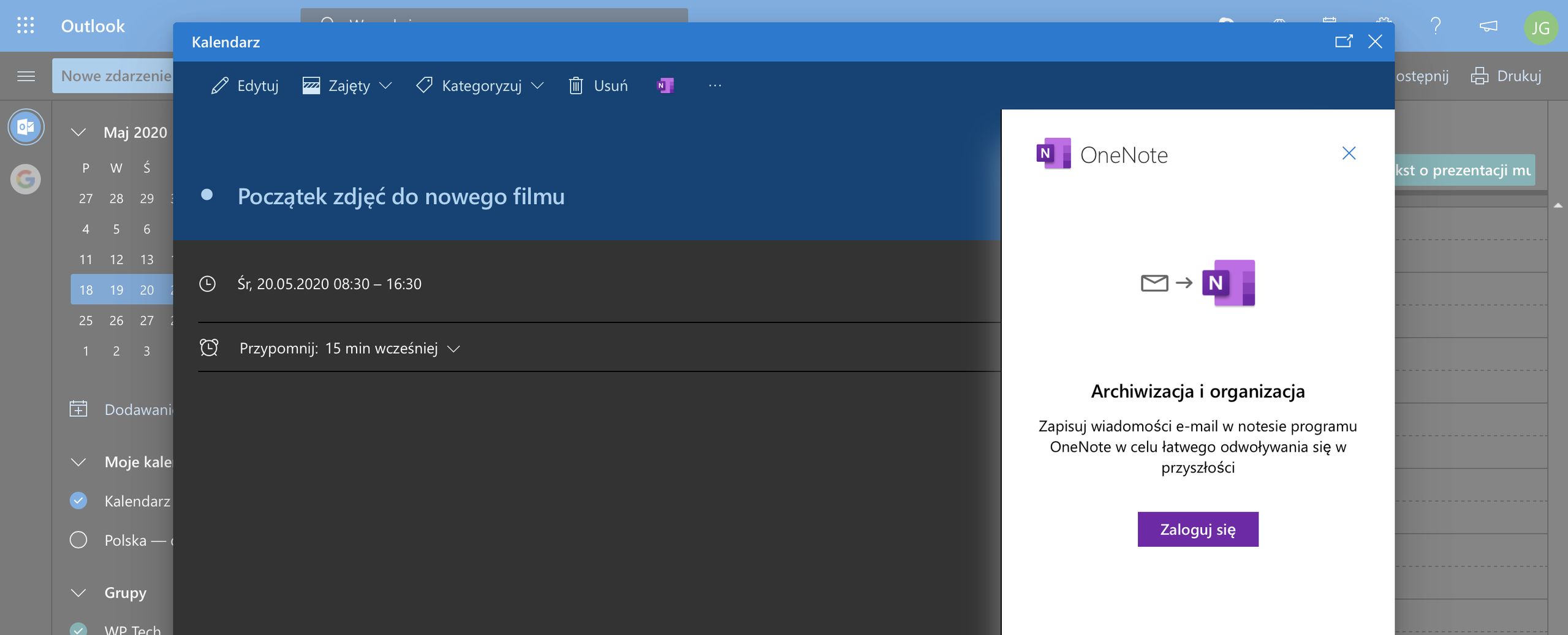Viewport: 1568px width, 635px height.
Task: Click scrollbar up arrow in calendar view
Action: [1558, 206]
